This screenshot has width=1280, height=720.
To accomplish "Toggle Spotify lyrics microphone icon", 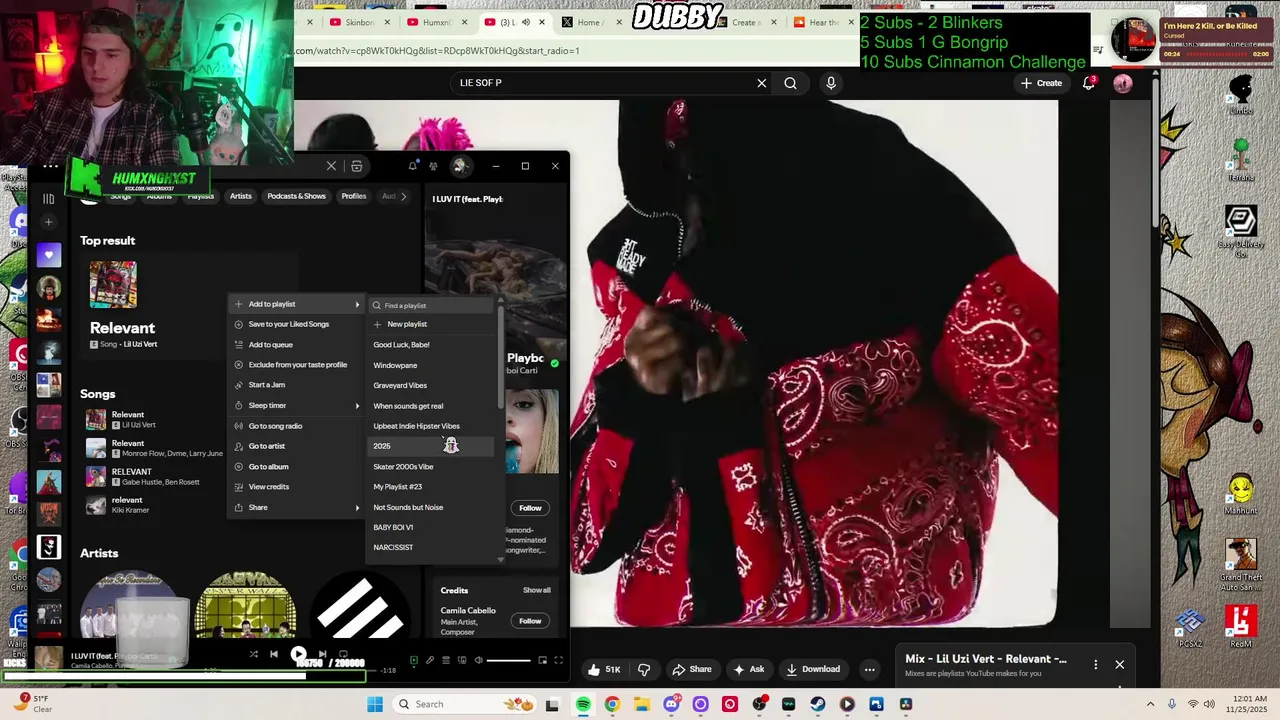I will (x=430, y=660).
